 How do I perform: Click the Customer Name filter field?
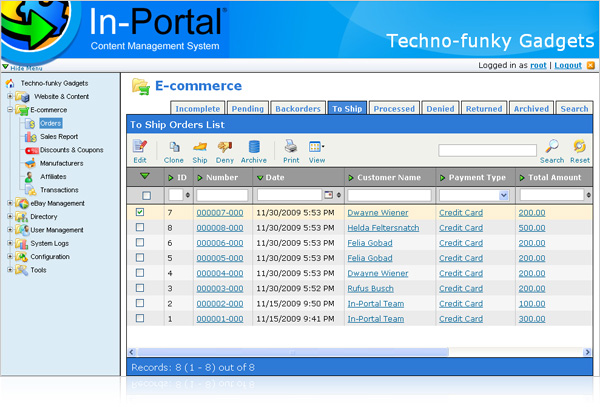pyautogui.click(x=389, y=195)
